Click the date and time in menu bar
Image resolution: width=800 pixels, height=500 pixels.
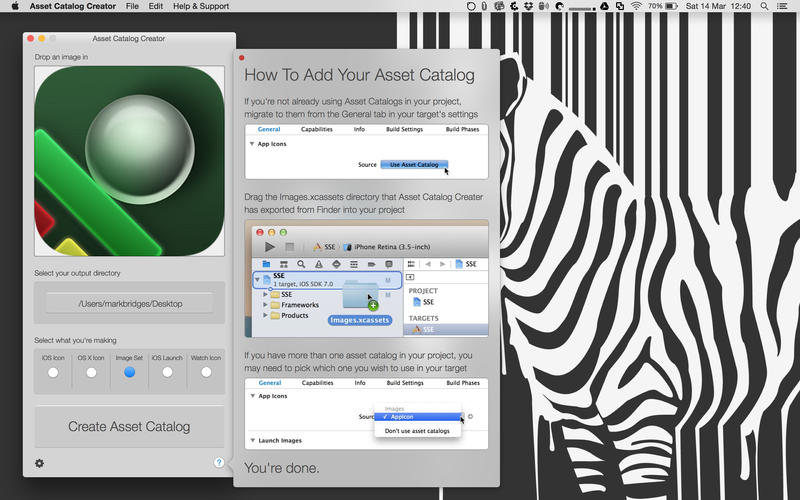tap(718, 6)
